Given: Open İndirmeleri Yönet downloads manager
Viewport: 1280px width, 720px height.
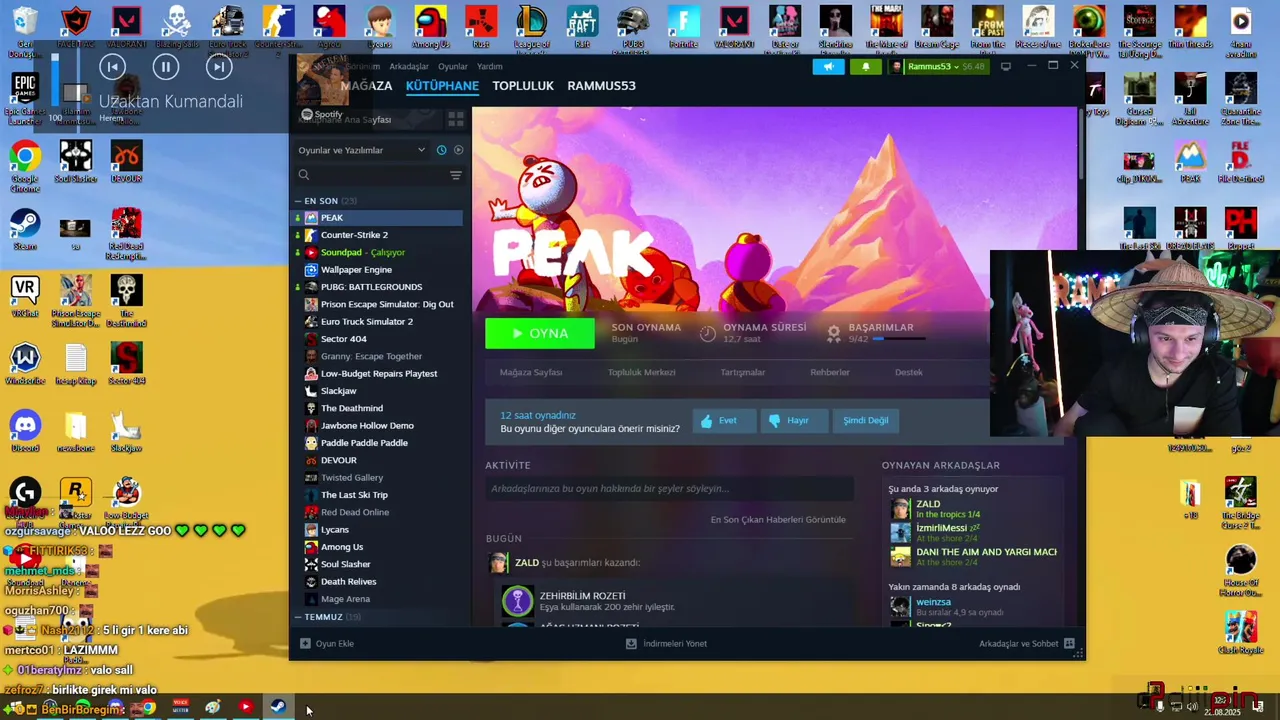Looking at the screenshot, I should (666, 644).
